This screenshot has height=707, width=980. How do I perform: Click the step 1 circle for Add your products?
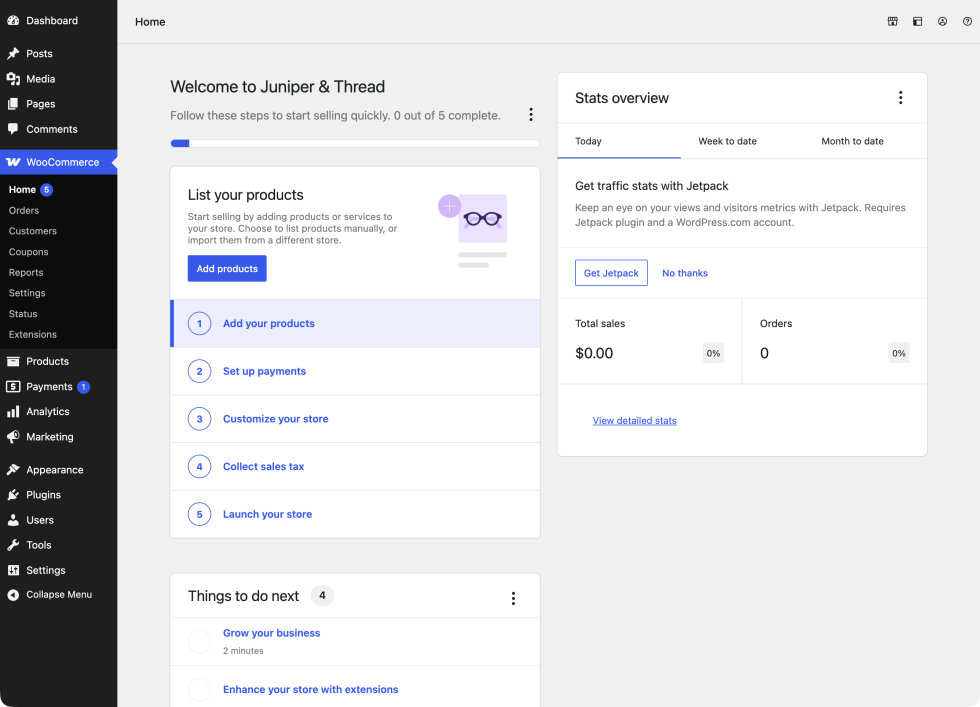coord(199,323)
